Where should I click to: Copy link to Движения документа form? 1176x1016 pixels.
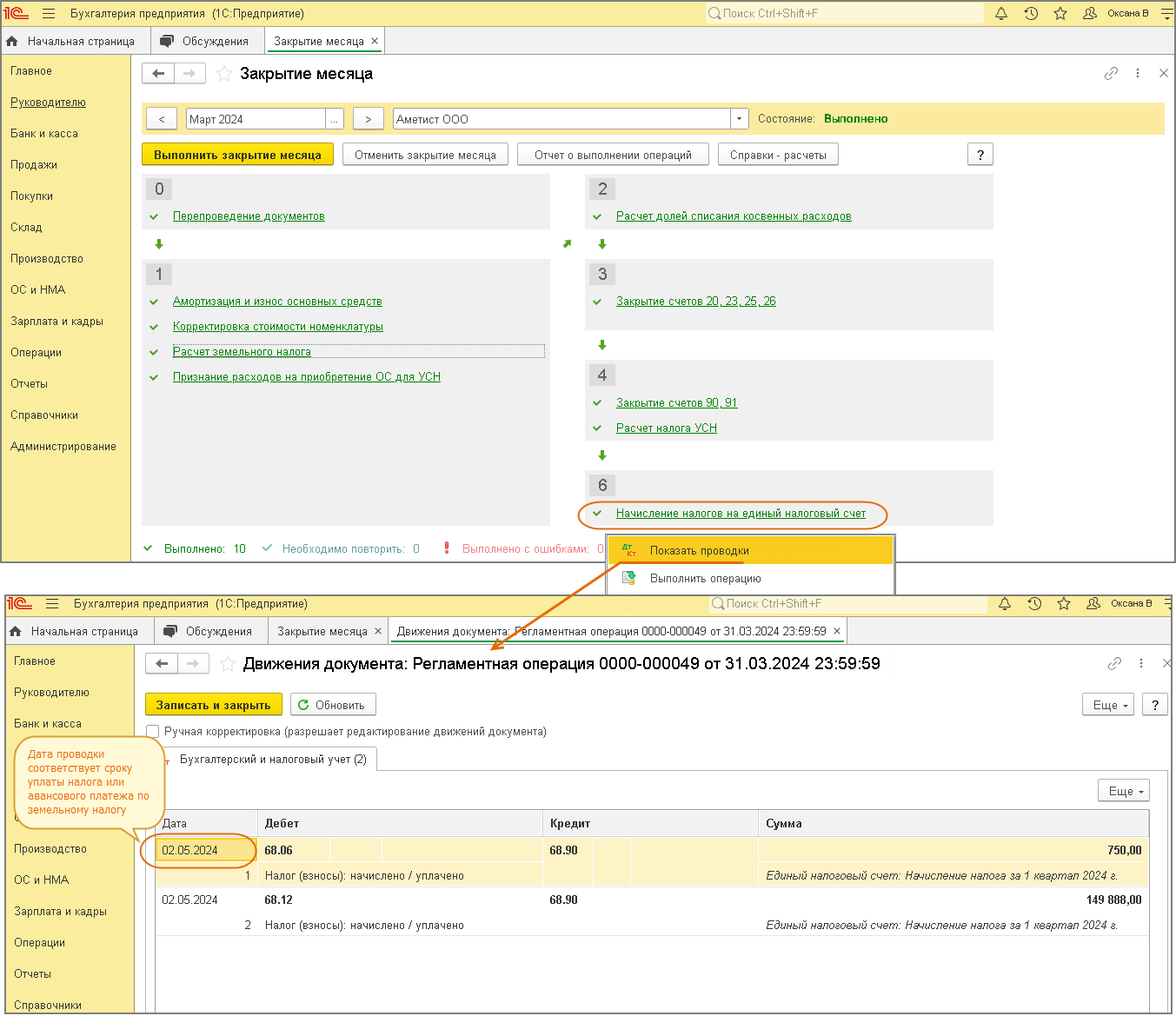click(x=1114, y=664)
